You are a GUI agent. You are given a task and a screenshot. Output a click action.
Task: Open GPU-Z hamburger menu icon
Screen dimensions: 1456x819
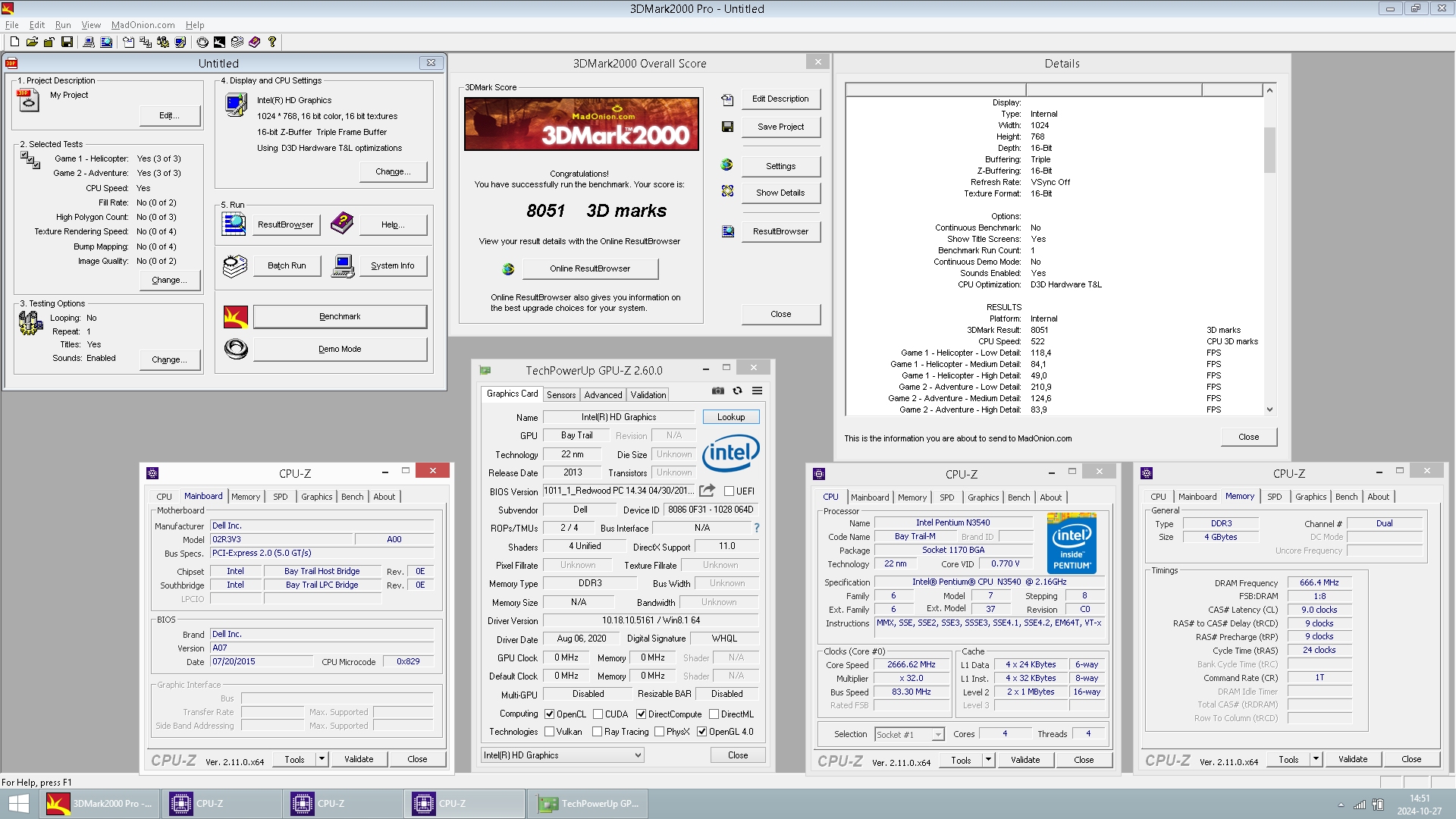(757, 391)
